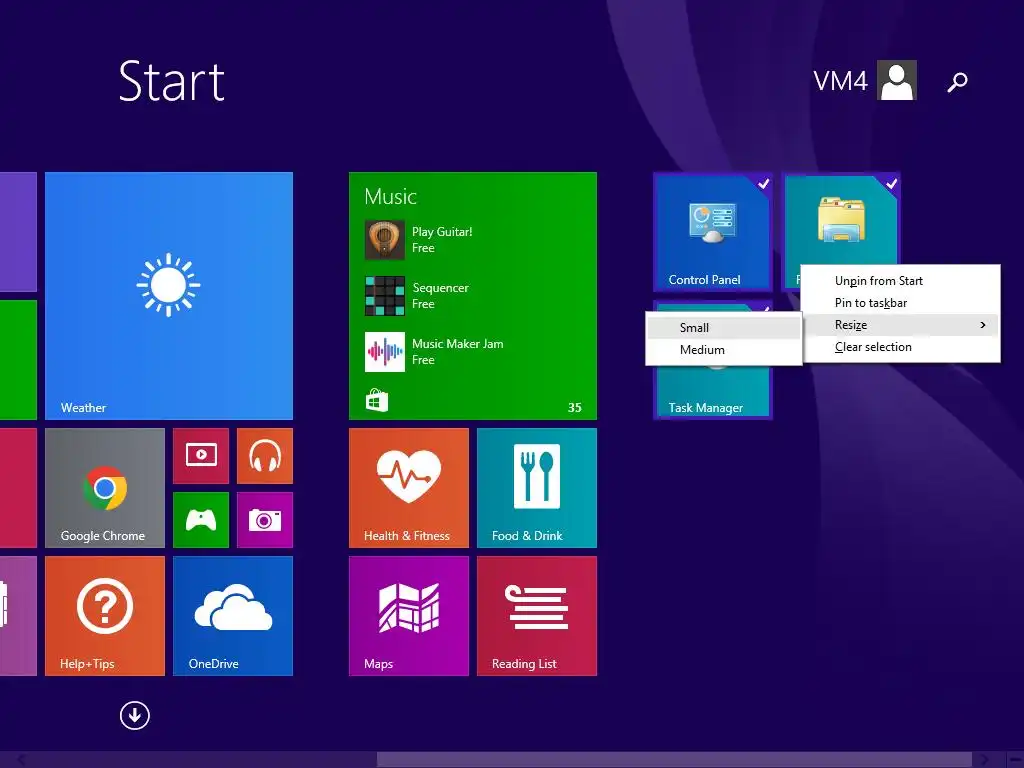Viewport: 1024px width, 768px height.
Task: Click the Task Manager tile
Action: 712,392
